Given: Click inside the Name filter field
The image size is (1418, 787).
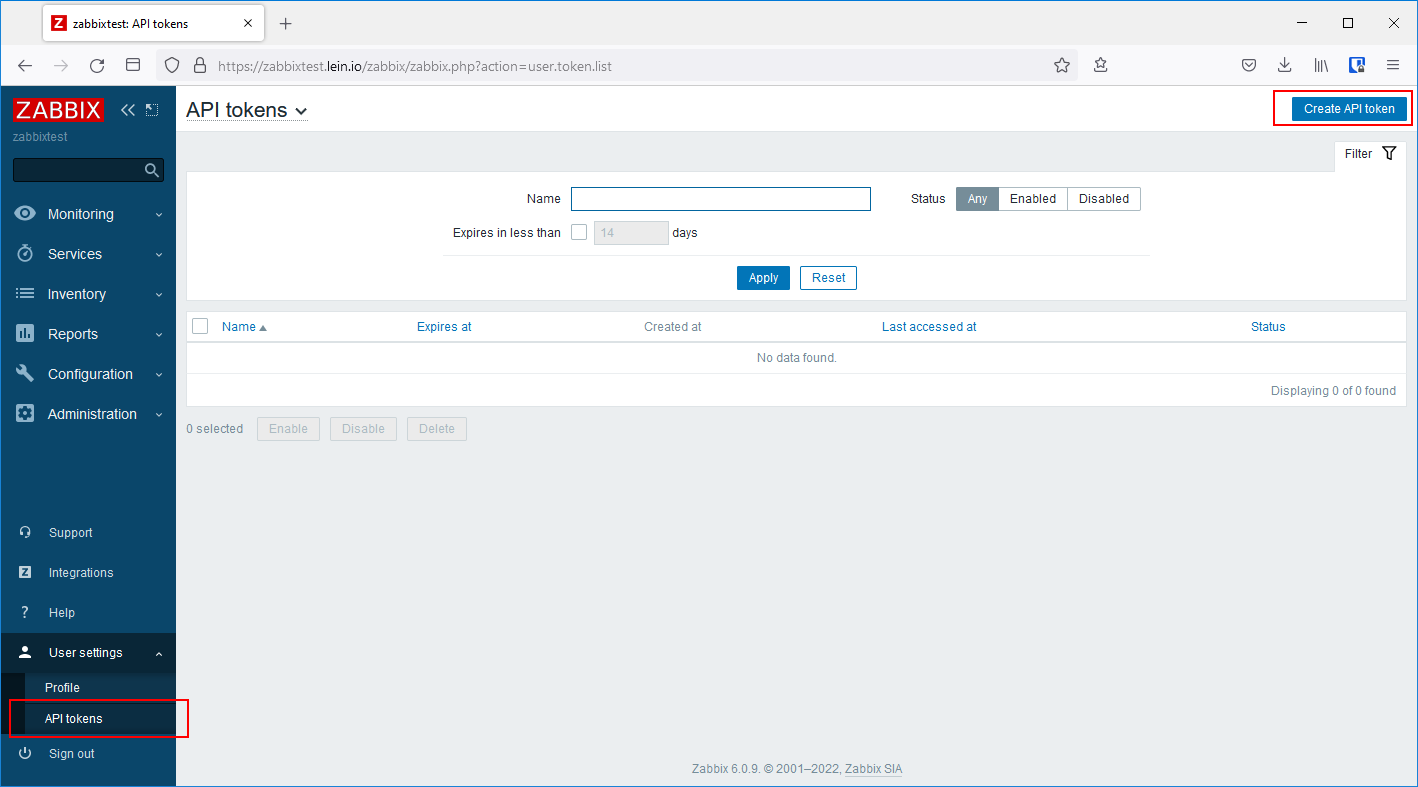Looking at the screenshot, I should (x=720, y=198).
